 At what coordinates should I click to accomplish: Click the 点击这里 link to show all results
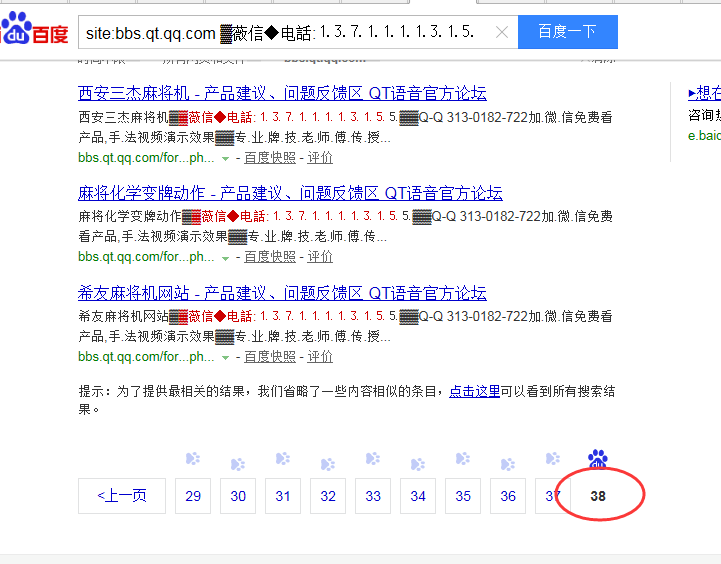tap(474, 391)
